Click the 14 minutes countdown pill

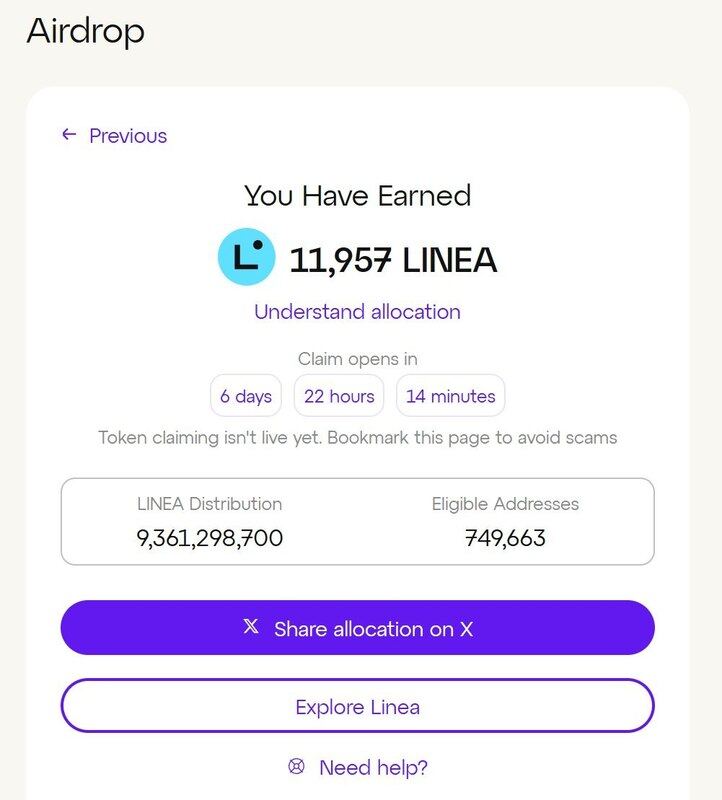450,396
